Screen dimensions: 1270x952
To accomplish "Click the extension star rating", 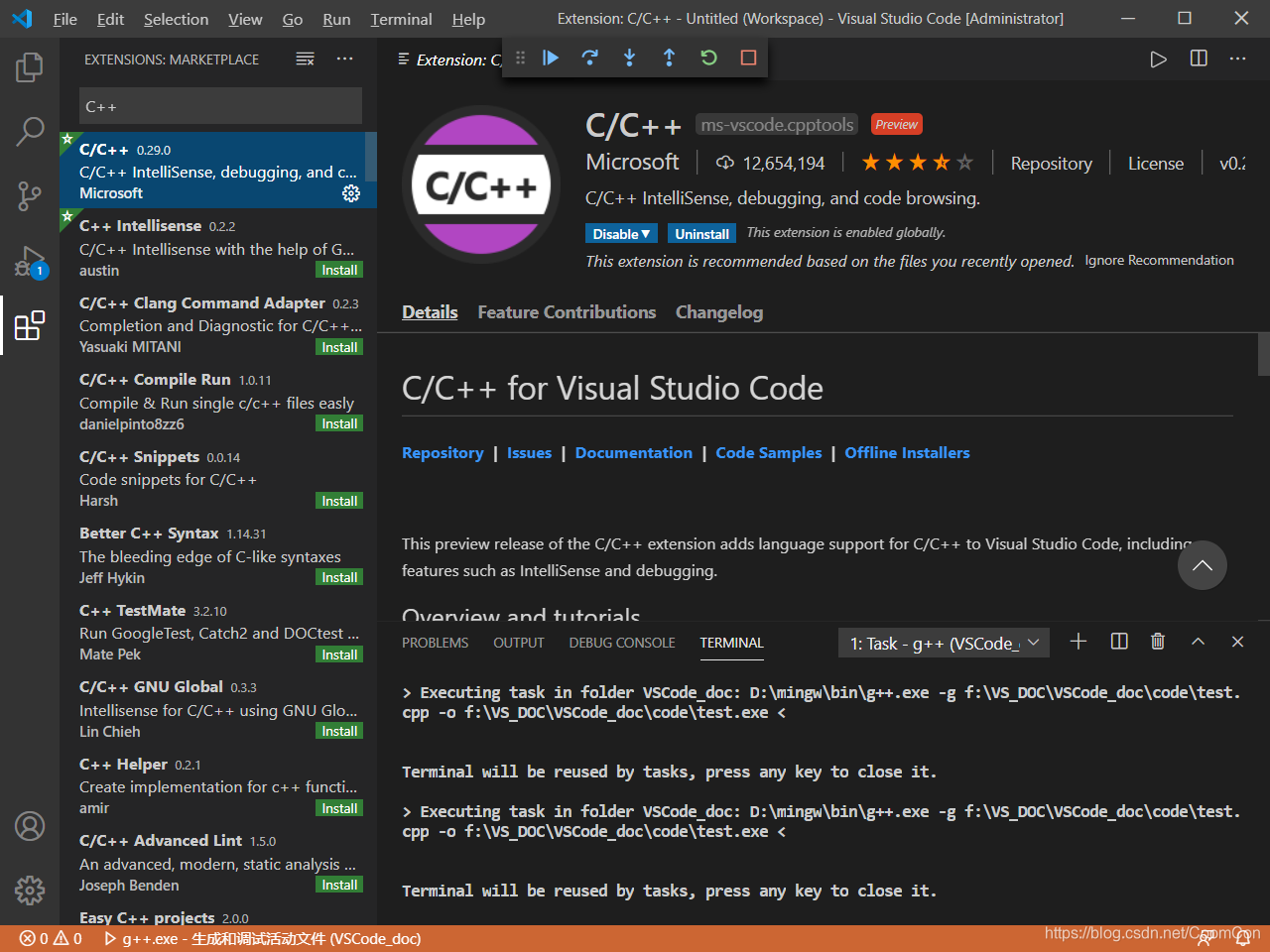I will click(917, 163).
